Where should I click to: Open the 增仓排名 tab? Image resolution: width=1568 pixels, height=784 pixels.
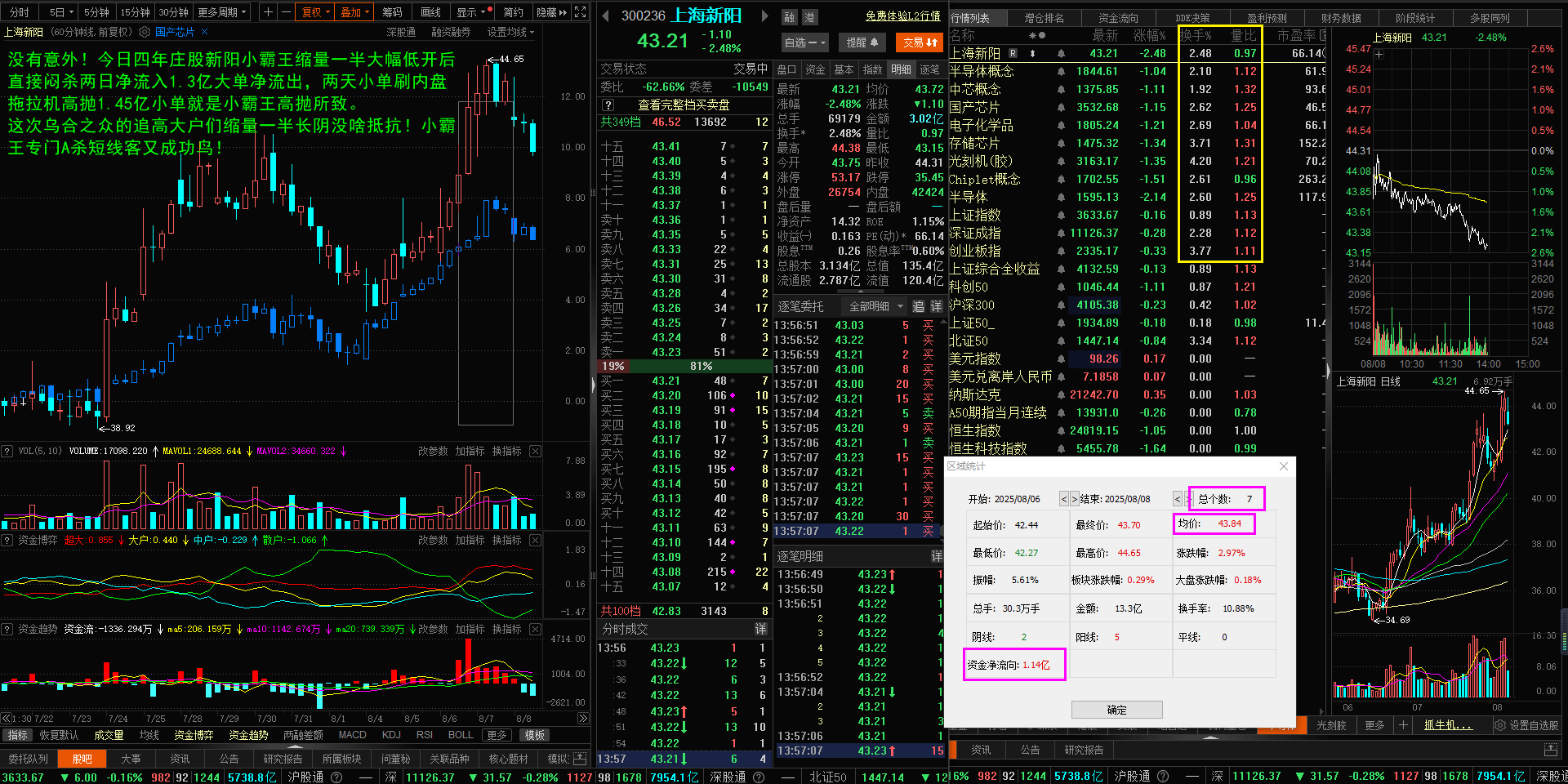pos(1044,17)
